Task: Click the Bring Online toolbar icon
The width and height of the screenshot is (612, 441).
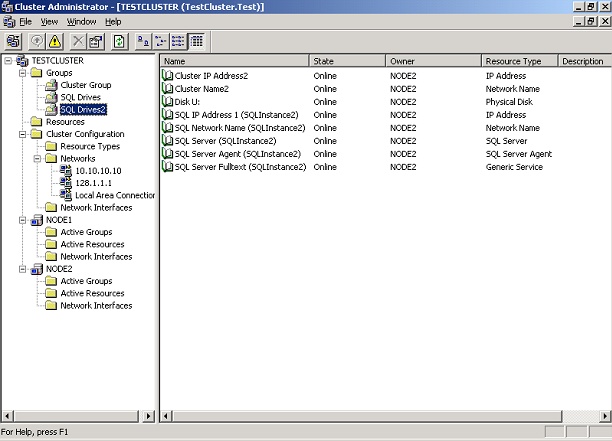Action: (x=37, y=41)
